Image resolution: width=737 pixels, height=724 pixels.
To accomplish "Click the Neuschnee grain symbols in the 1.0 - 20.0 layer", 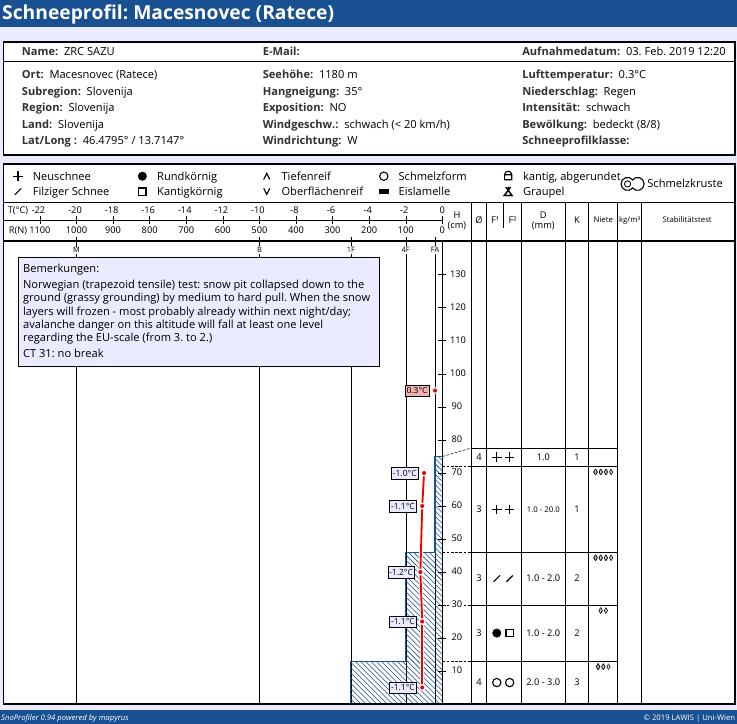I will [x=503, y=509].
